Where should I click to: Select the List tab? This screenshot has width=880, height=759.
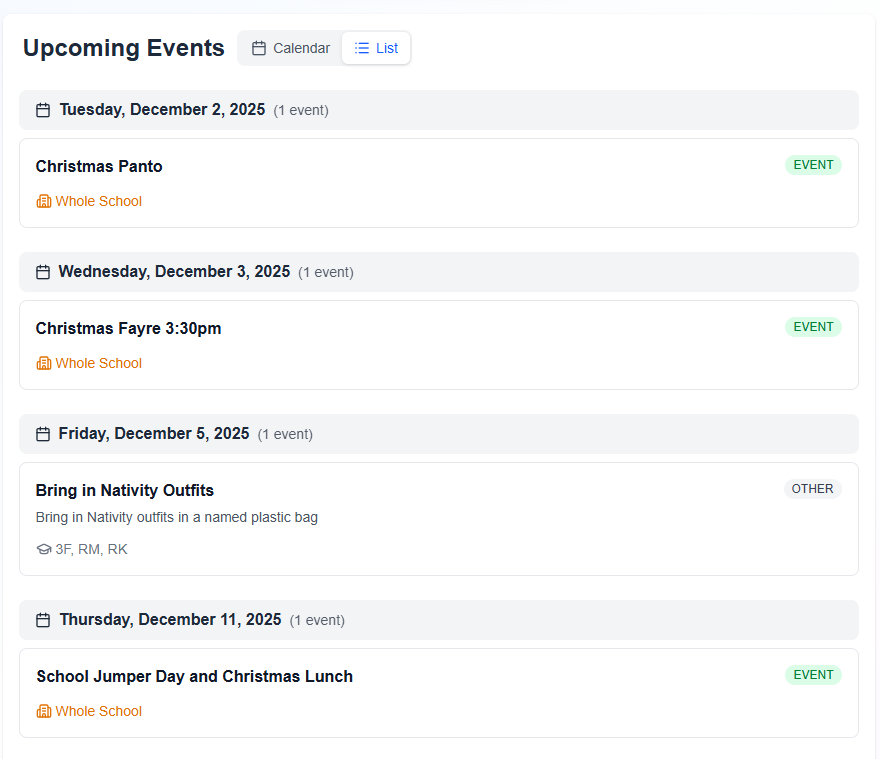(x=376, y=47)
